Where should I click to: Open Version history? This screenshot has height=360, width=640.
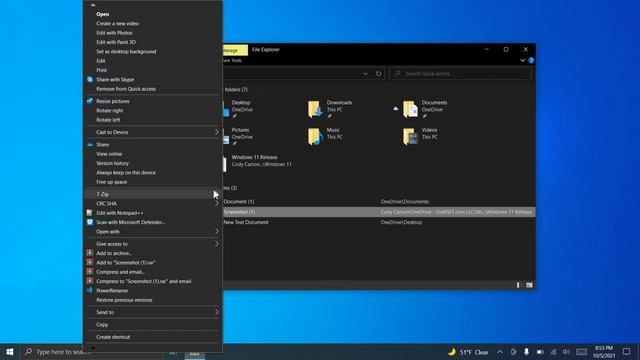(x=112, y=163)
